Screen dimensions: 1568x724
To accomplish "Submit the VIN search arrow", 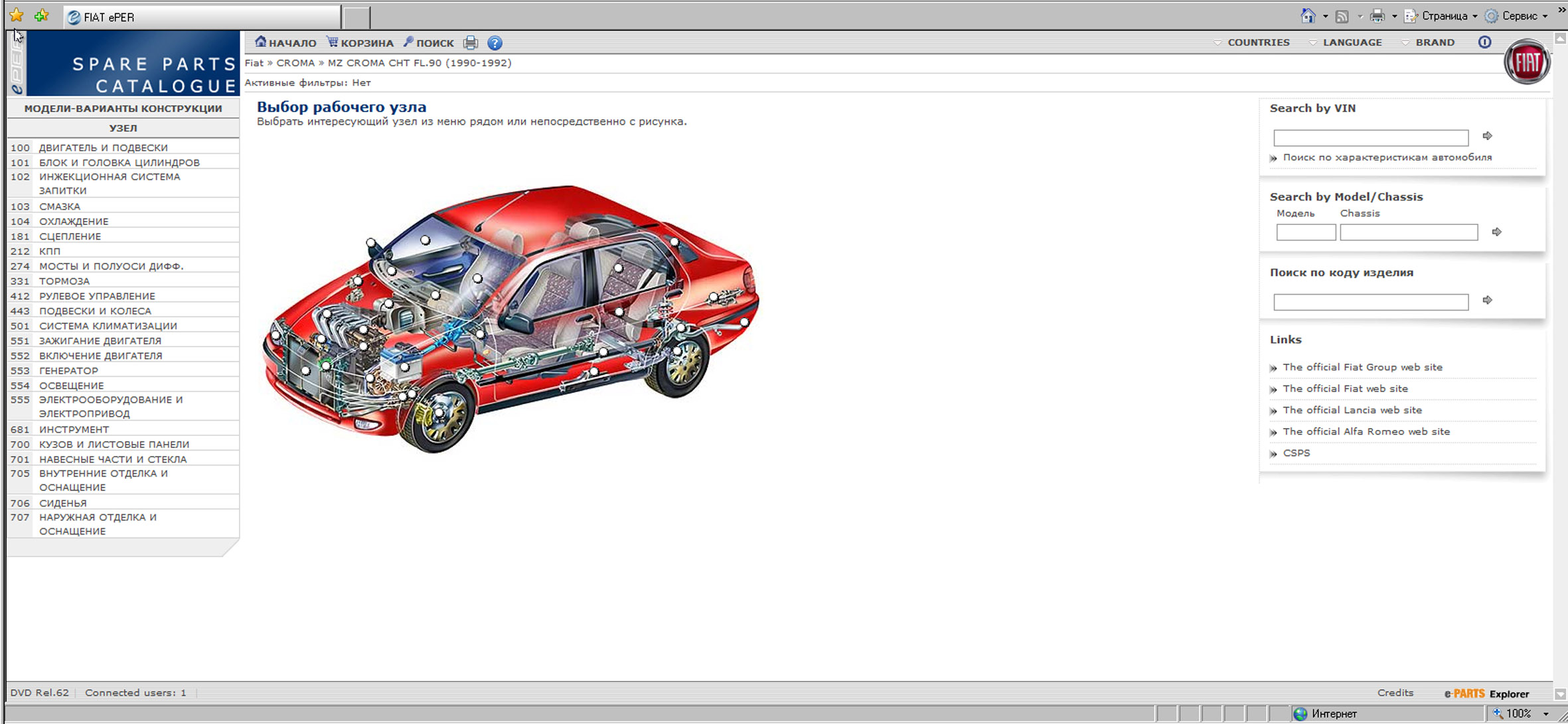I will pyautogui.click(x=1488, y=136).
